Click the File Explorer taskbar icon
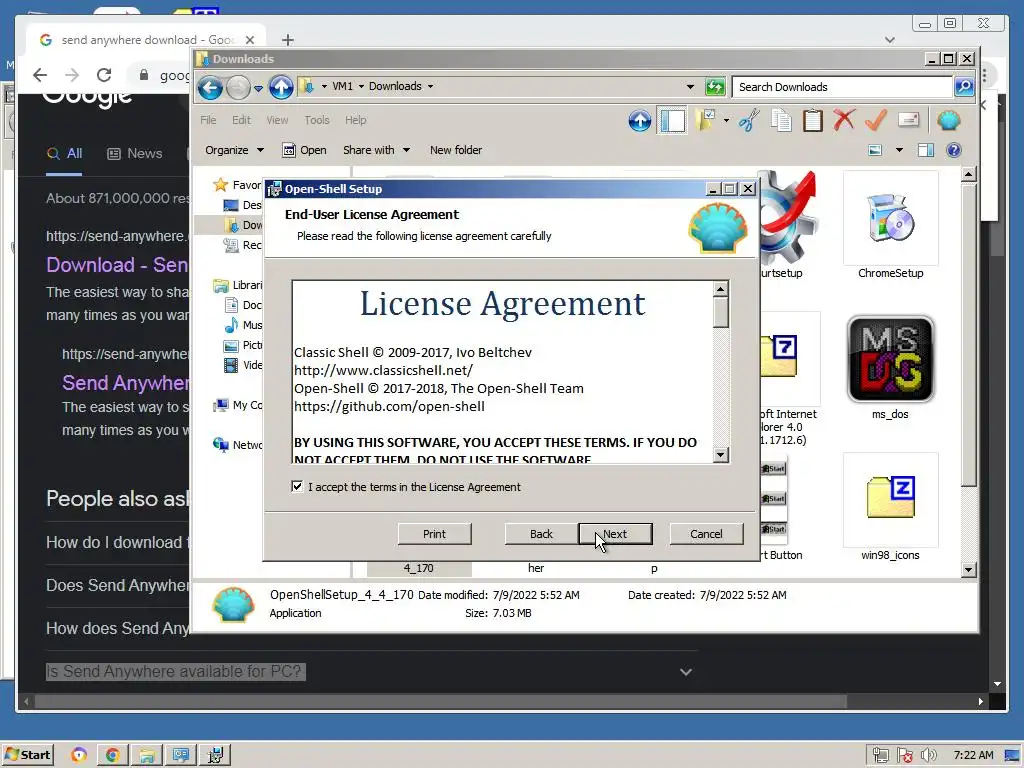1024x768 pixels. [147, 755]
